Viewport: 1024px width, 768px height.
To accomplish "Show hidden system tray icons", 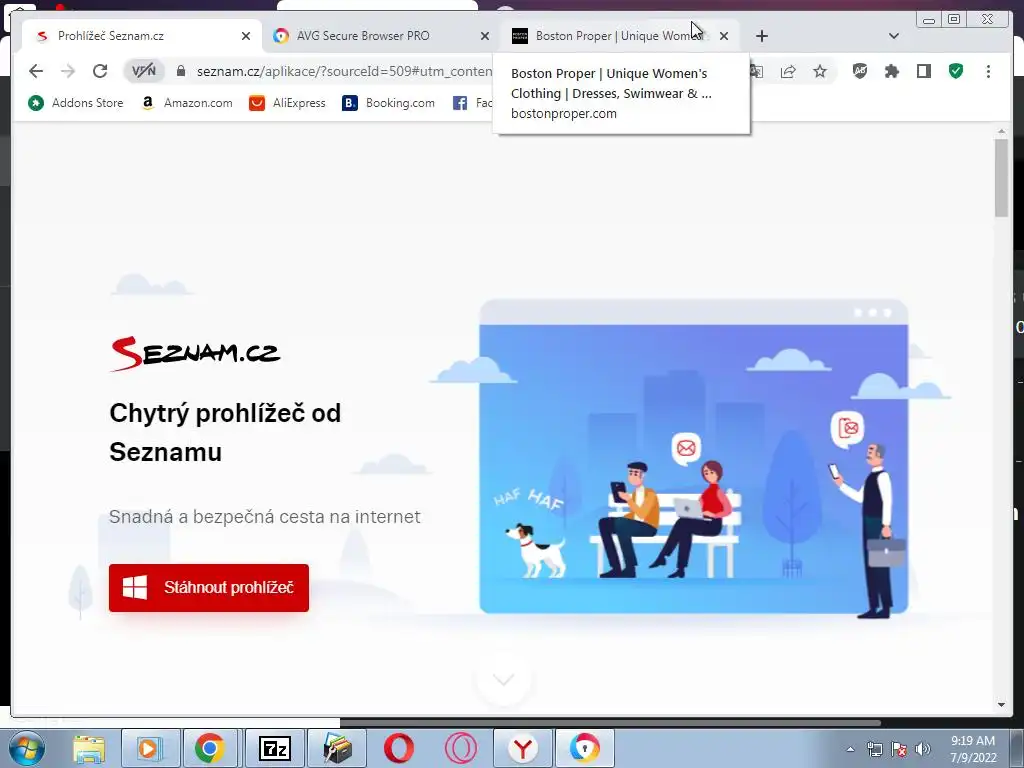I will [x=850, y=749].
